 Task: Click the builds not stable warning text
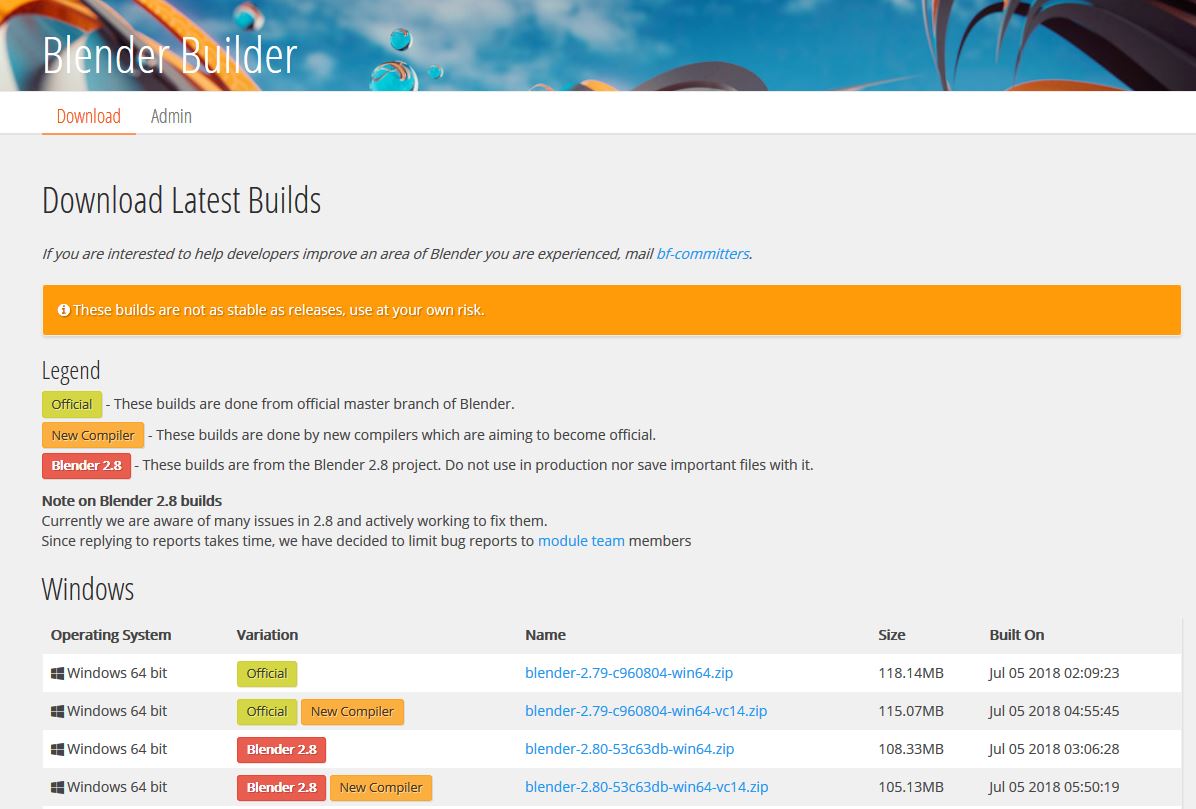(278, 310)
